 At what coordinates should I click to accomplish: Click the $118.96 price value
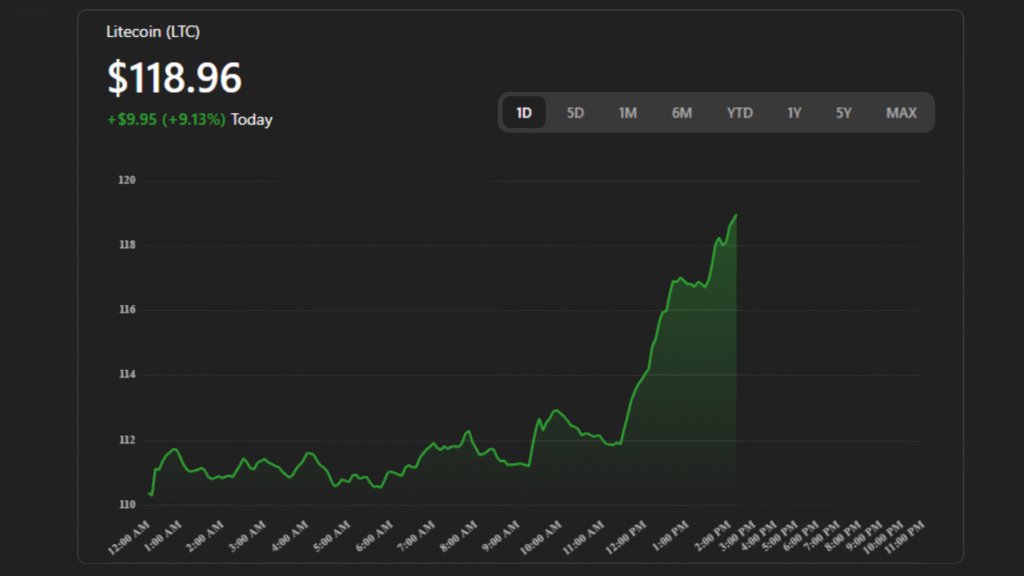click(x=174, y=78)
